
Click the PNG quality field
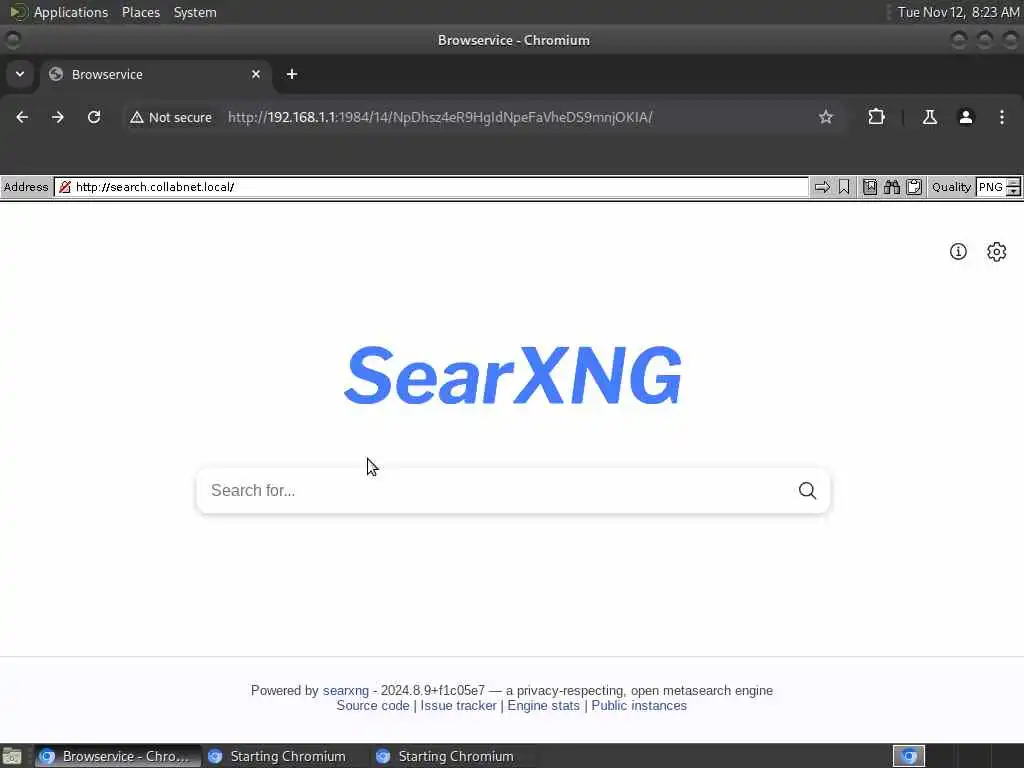point(991,187)
